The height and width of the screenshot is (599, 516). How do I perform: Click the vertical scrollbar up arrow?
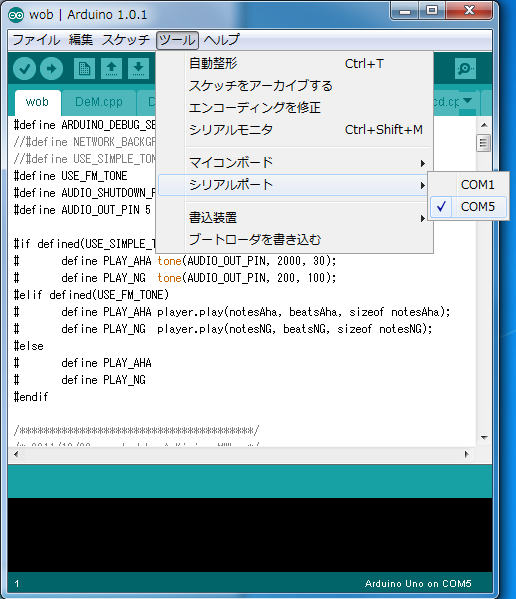tap(484, 125)
